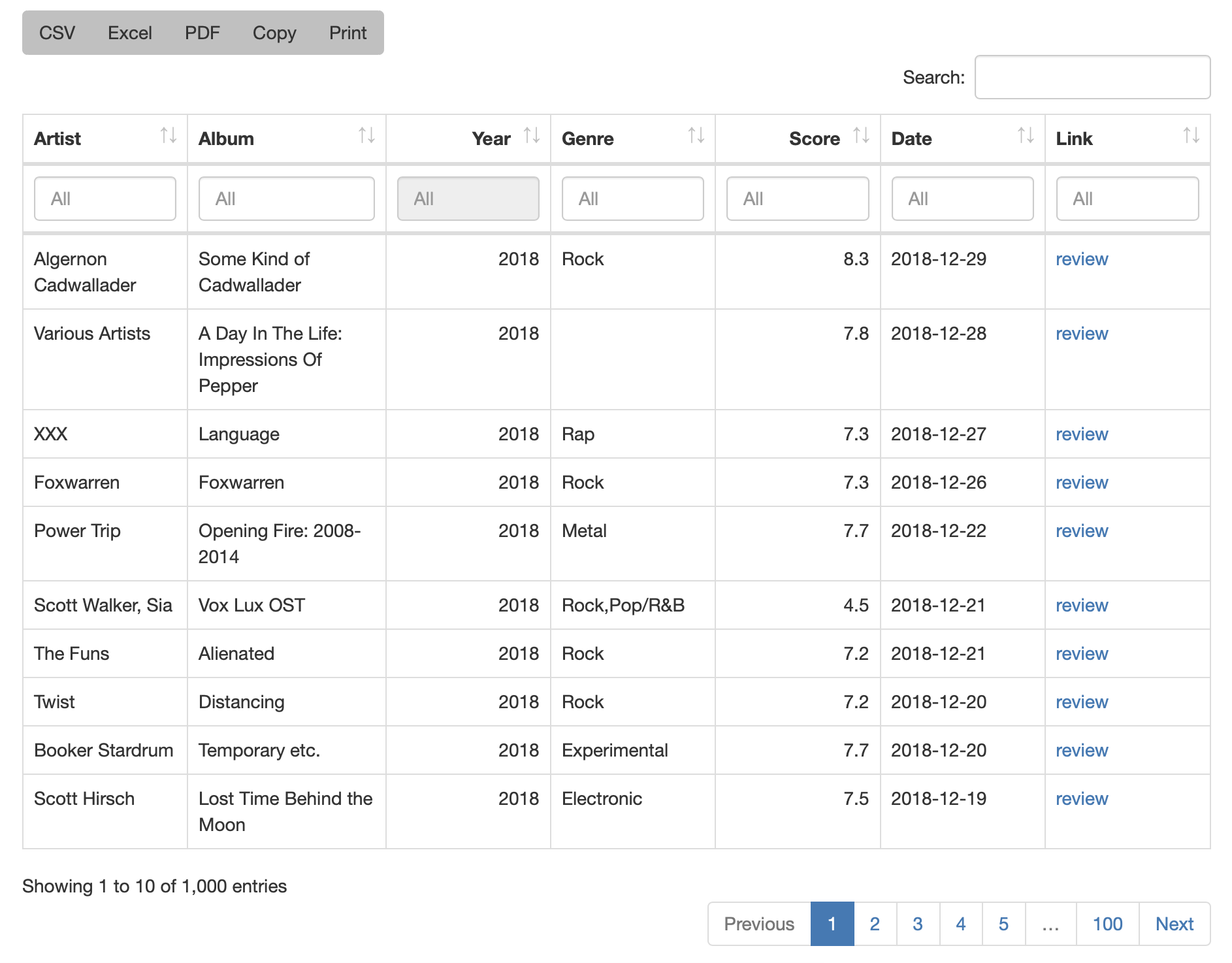
Task: Toggle sort icon next to Year
Action: [532, 136]
